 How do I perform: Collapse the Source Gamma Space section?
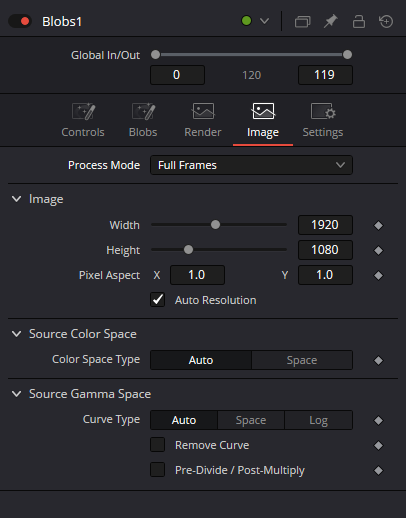(x=16, y=394)
